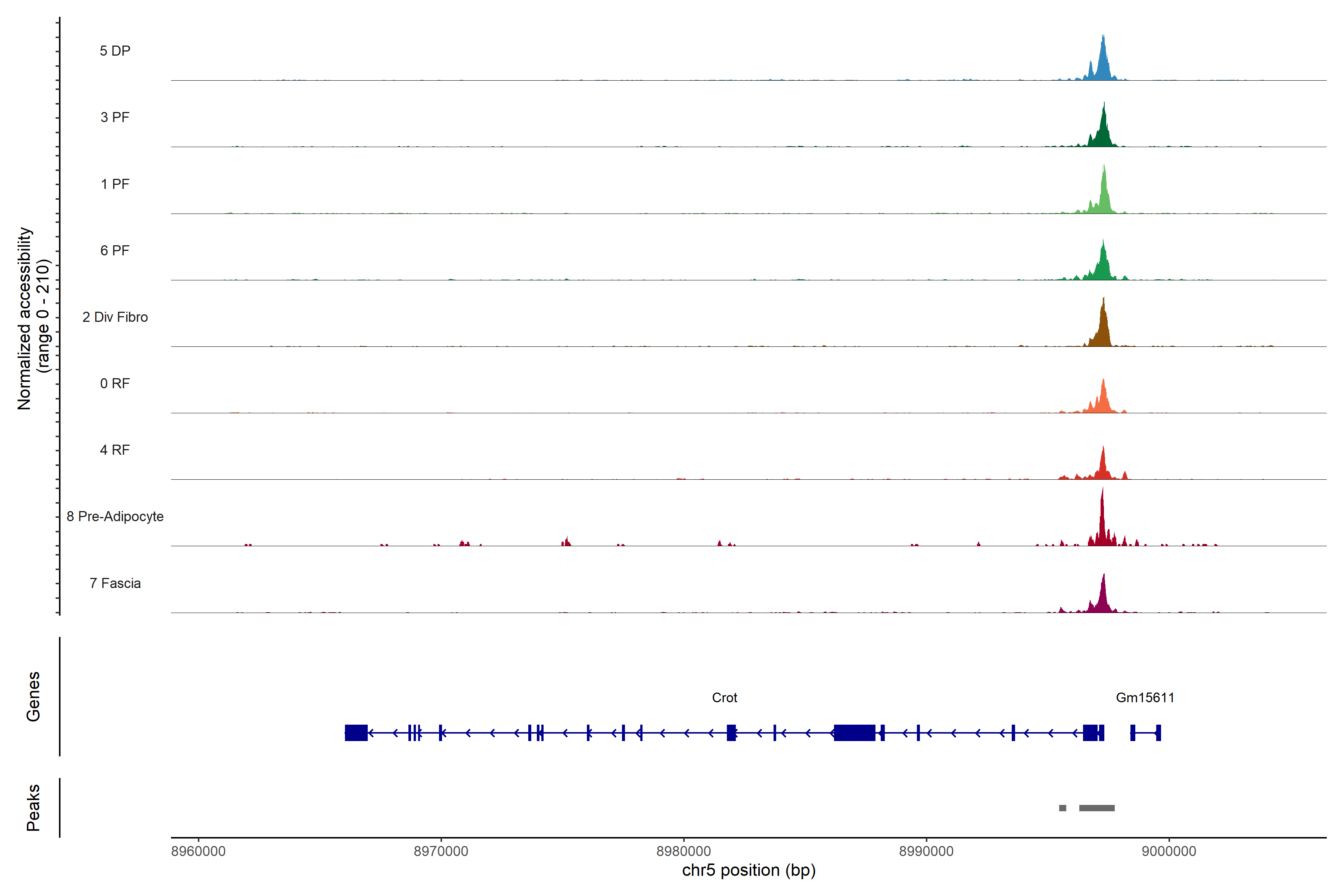Click the 2 Div Fibro label
Viewport: 1344px width, 896px height.
pyautogui.click(x=115, y=317)
